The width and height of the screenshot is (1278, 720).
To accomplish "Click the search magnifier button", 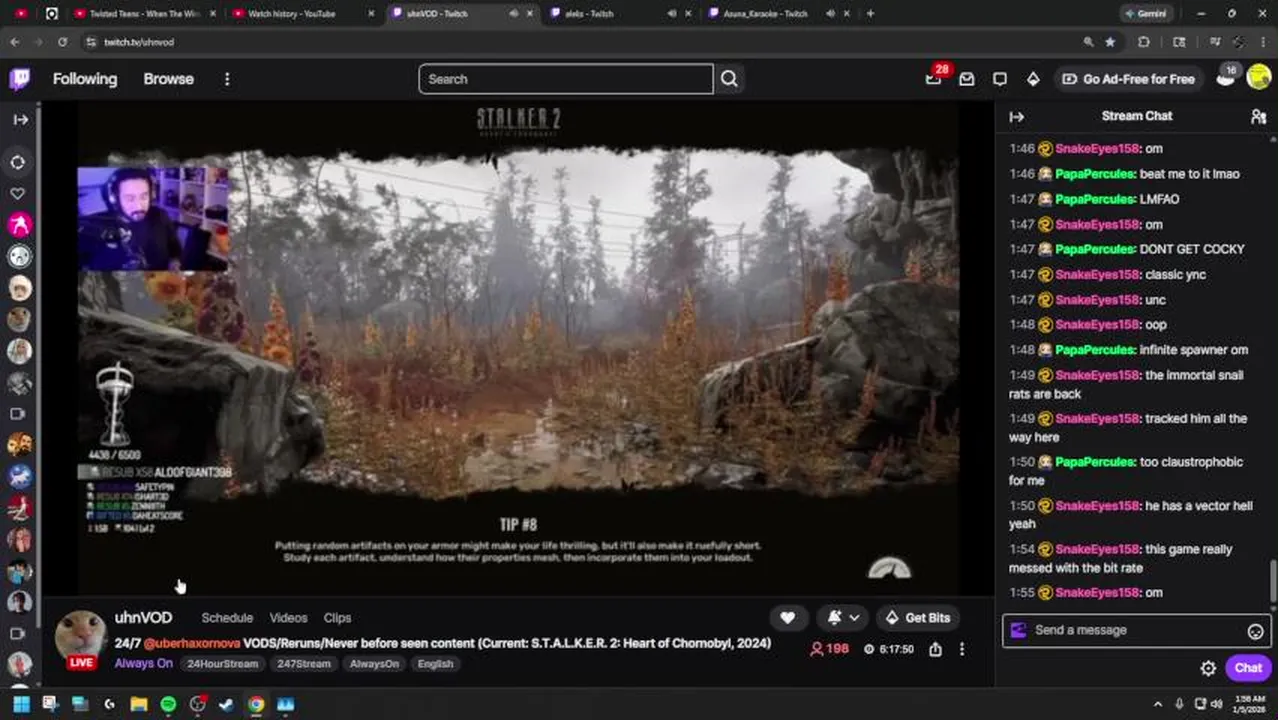I will 729,79.
